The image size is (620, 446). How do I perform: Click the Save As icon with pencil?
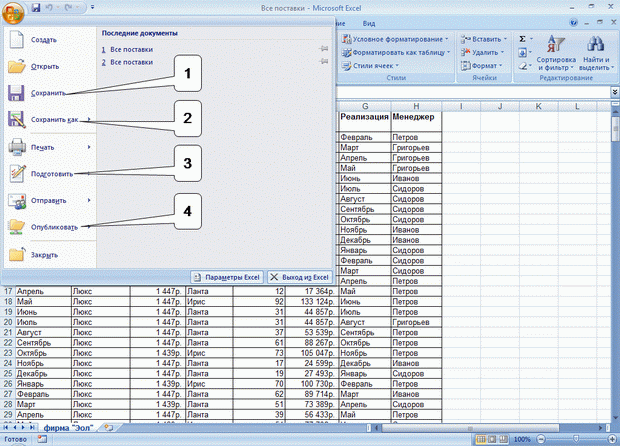click(x=17, y=119)
